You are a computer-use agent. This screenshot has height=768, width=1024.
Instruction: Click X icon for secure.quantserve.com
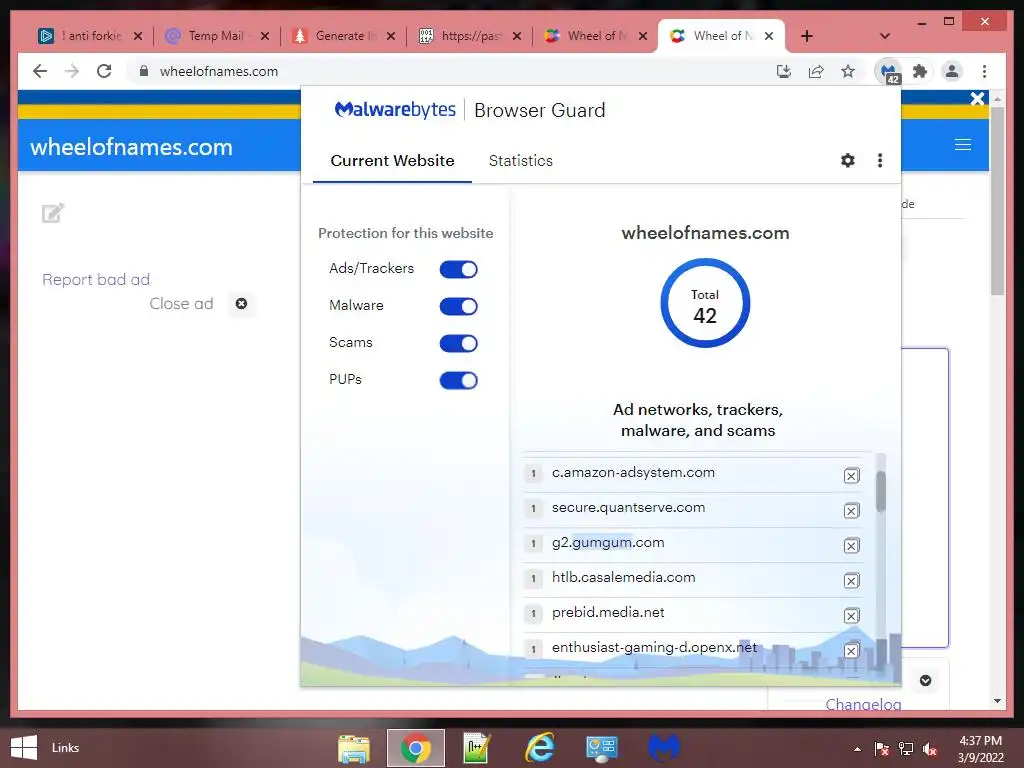coord(851,511)
